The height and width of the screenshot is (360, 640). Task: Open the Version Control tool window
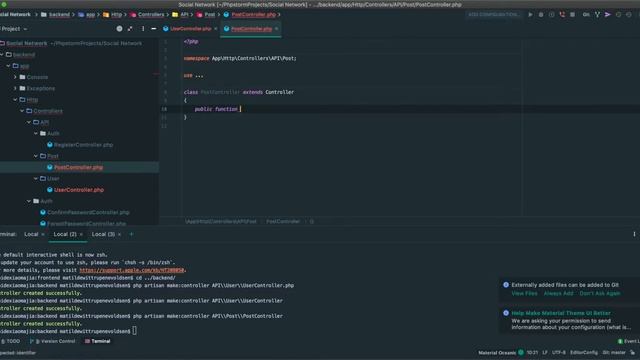tap(53, 341)
